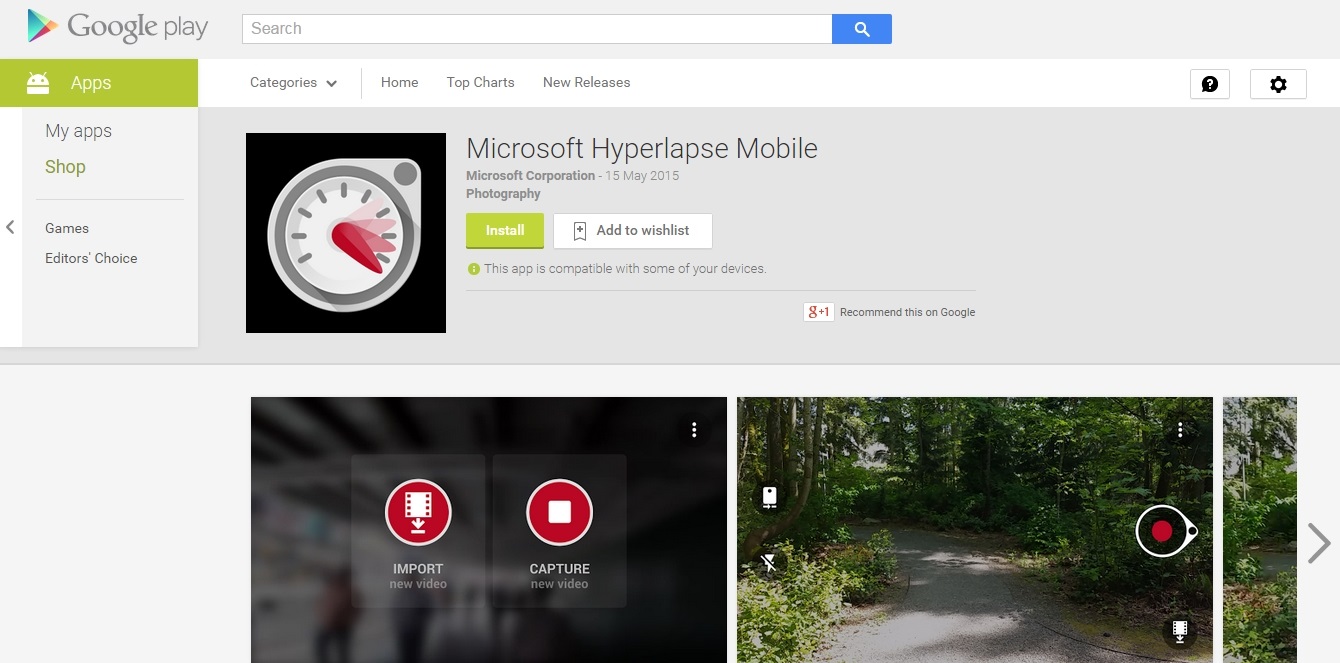Select the IMPORT new video icon in screenshot
This screenshot has height=663, width=1340.
pyautogui.click(x=418, y=511)
